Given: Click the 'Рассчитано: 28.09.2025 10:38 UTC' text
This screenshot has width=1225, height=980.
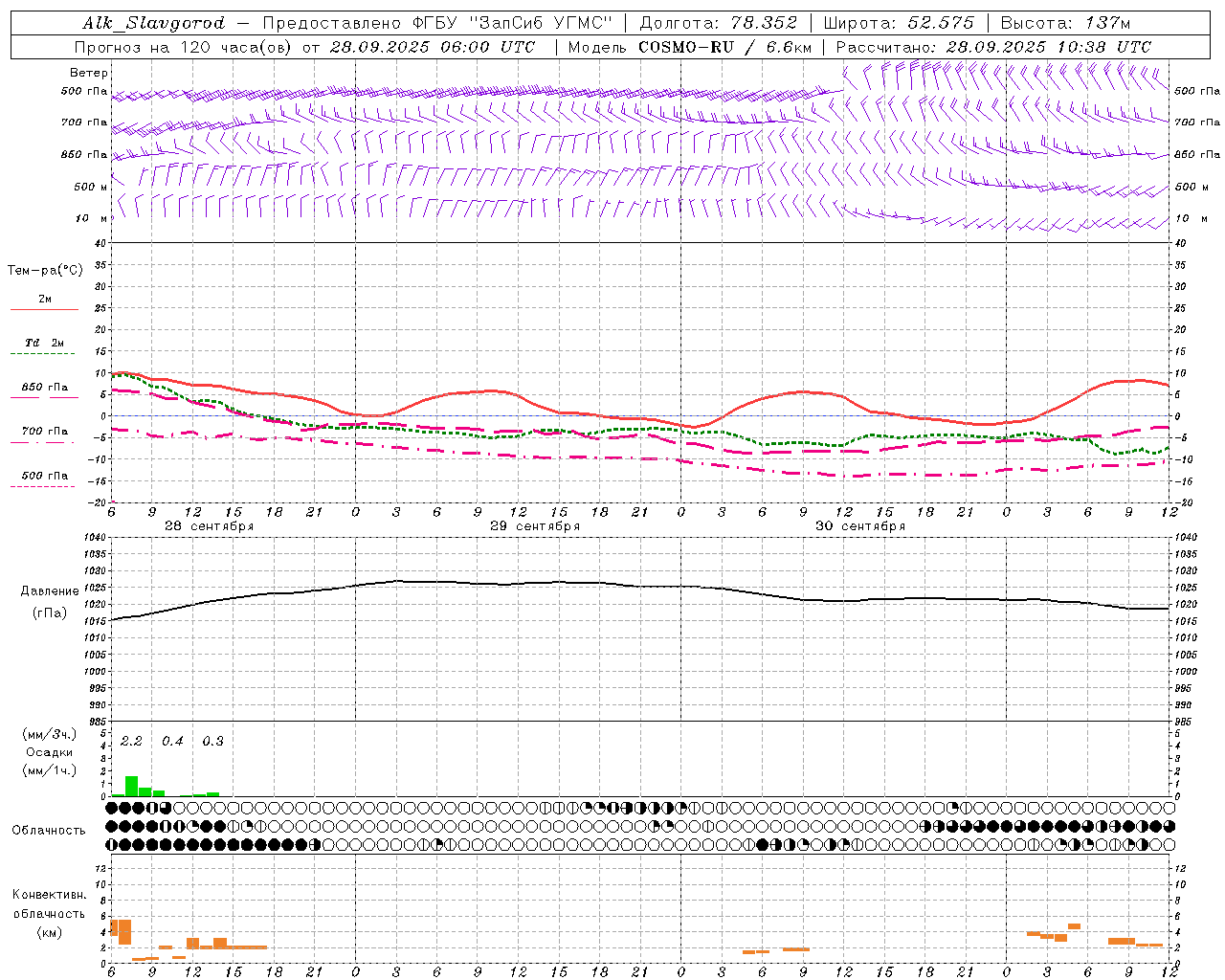Looking at the screenshot, I should [x=993, y=47].
